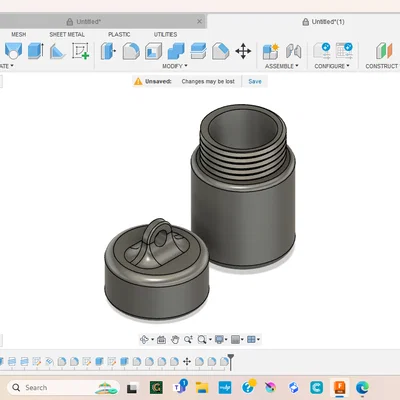Select the Fillet tool in Modify
This screenshot has width=400, height=400.
pos(131,51)
